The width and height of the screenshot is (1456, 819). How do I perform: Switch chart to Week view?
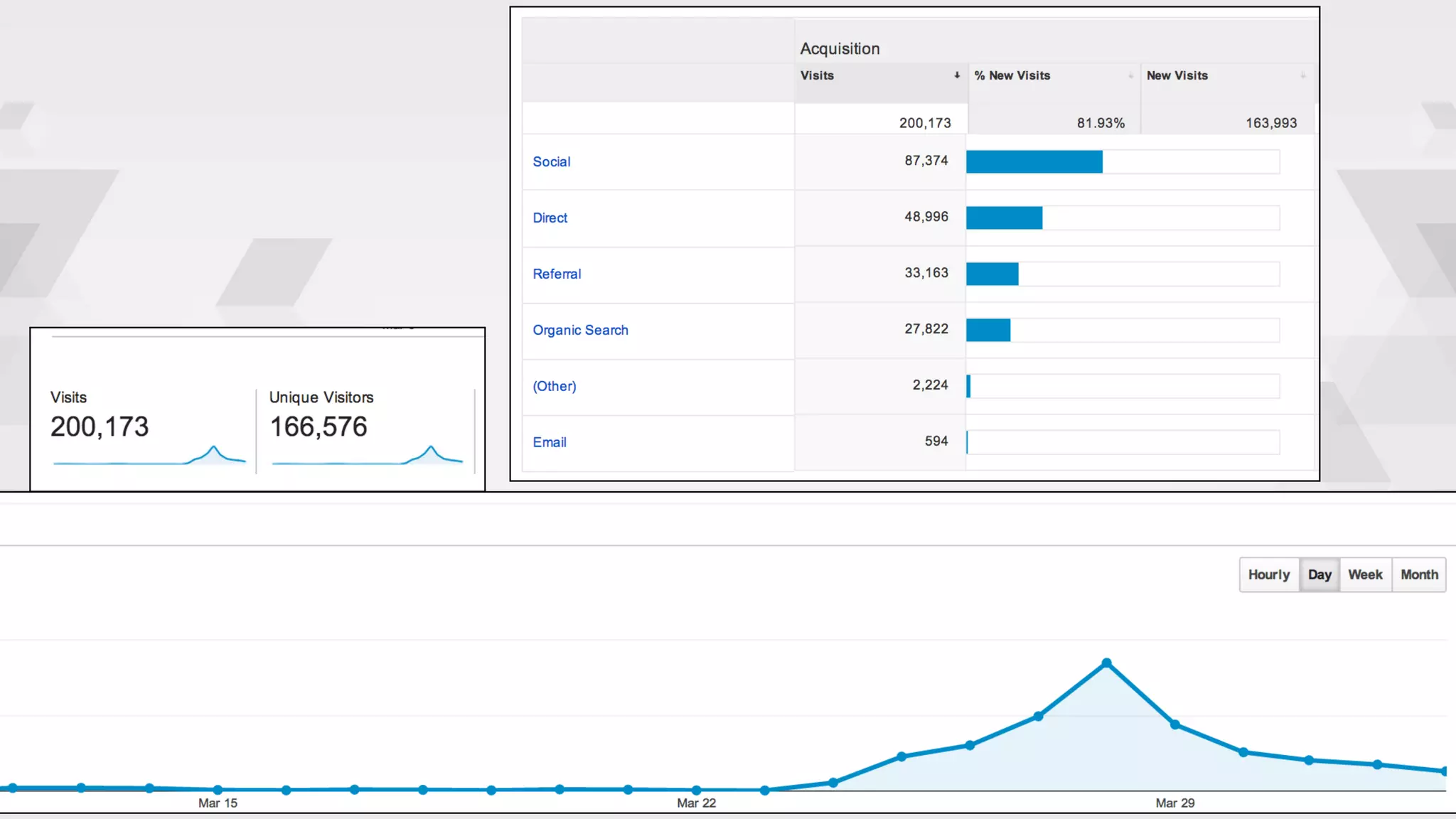tap(1365, 574)
